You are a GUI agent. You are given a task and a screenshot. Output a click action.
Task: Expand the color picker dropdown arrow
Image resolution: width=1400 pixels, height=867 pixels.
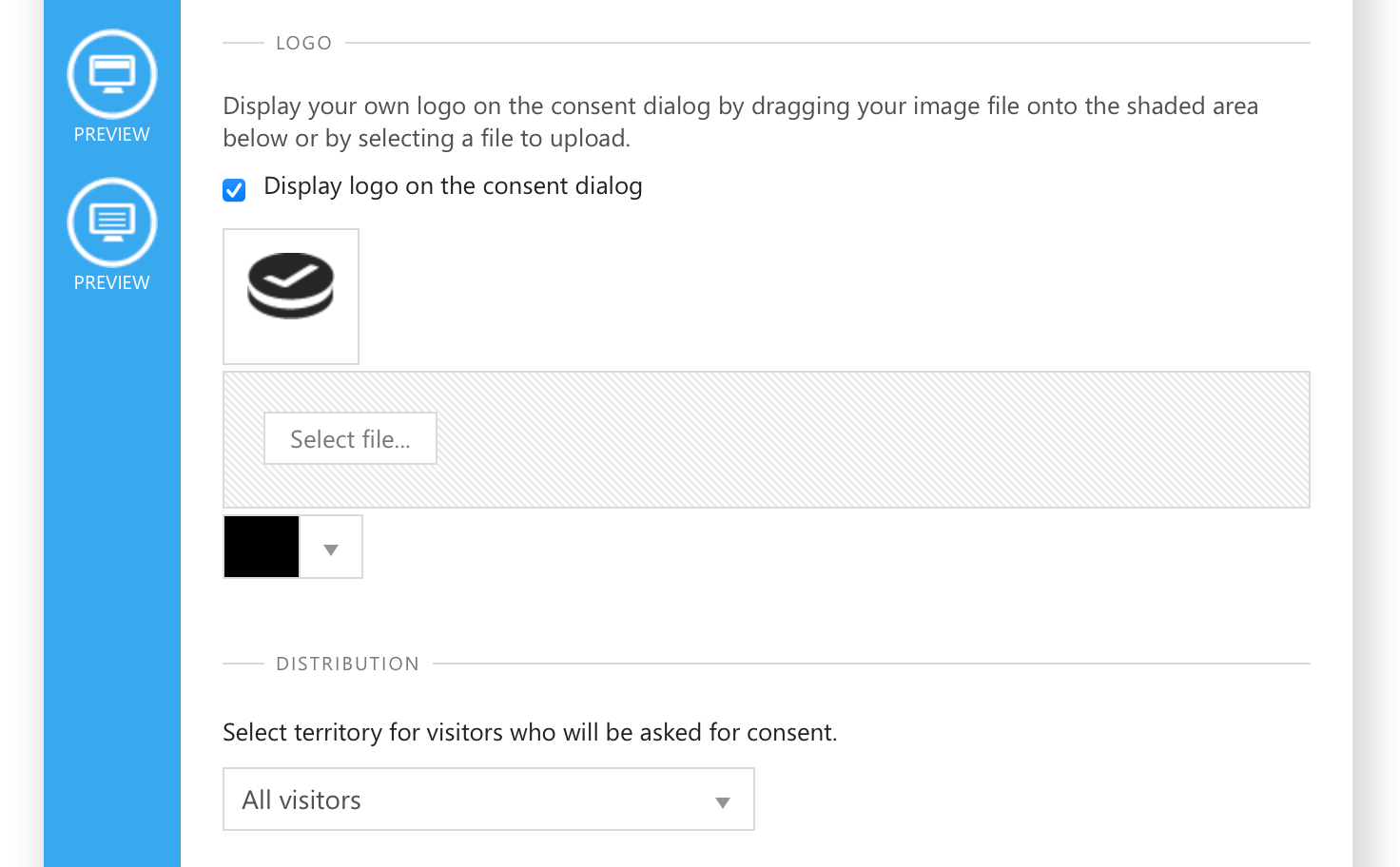[x=331, y=549]
